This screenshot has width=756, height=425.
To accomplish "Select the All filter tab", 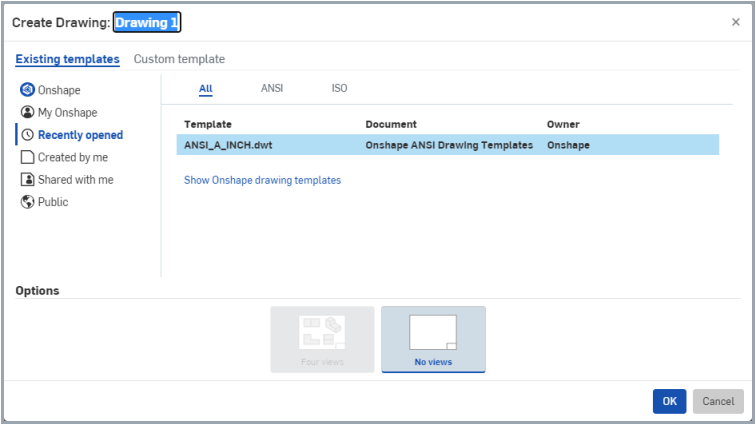I will pos(206,88).
